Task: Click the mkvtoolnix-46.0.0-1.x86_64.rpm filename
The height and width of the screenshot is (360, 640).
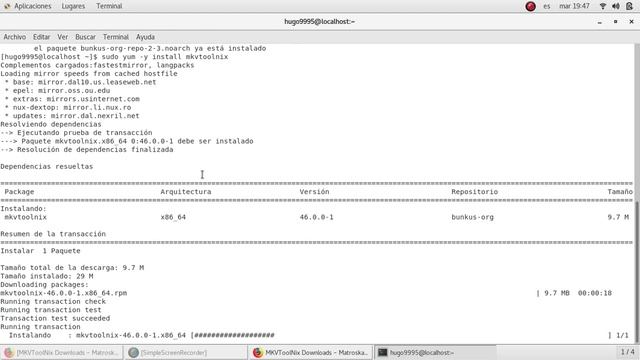Action: [x=64, y=293]
